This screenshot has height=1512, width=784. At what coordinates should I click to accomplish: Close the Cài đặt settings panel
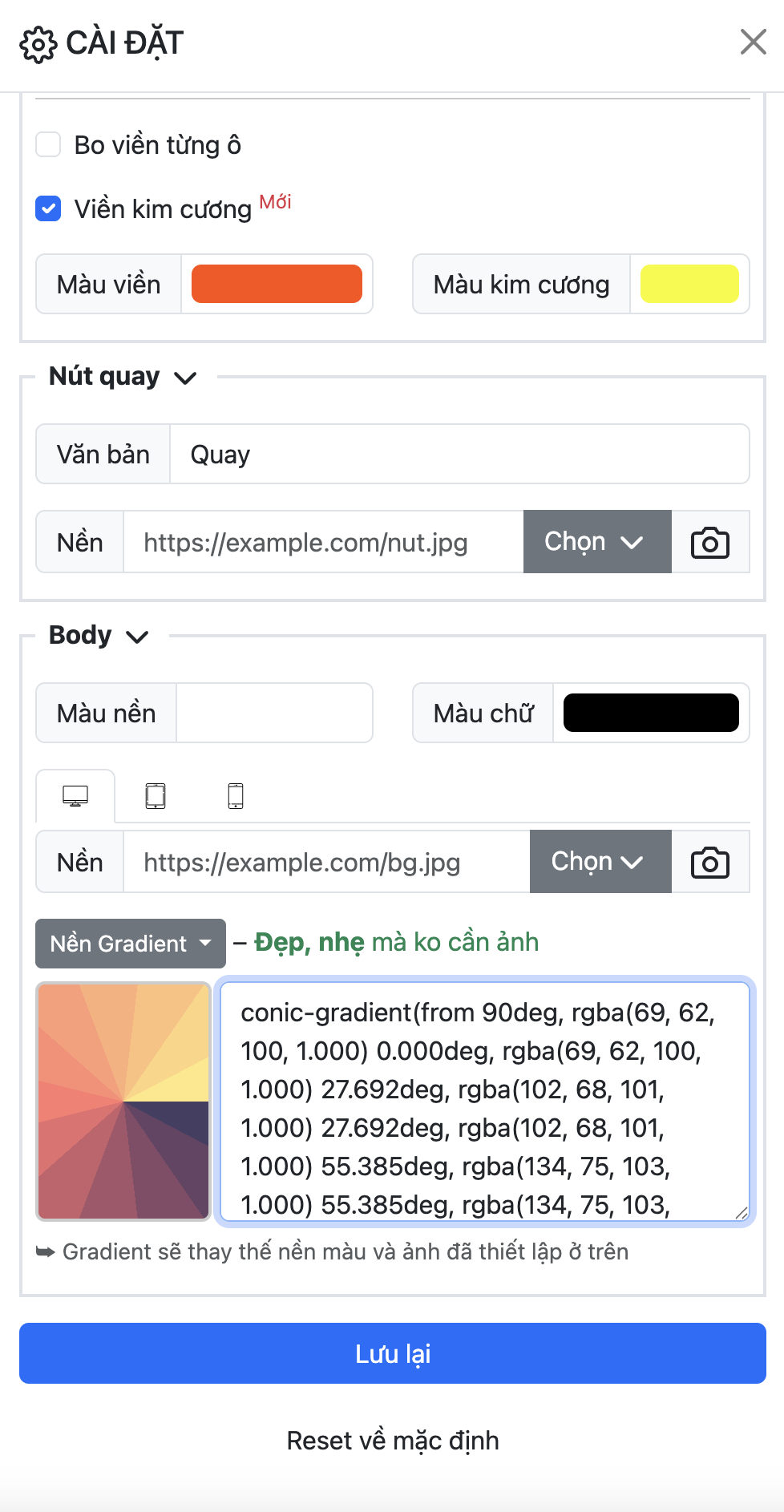753,42
